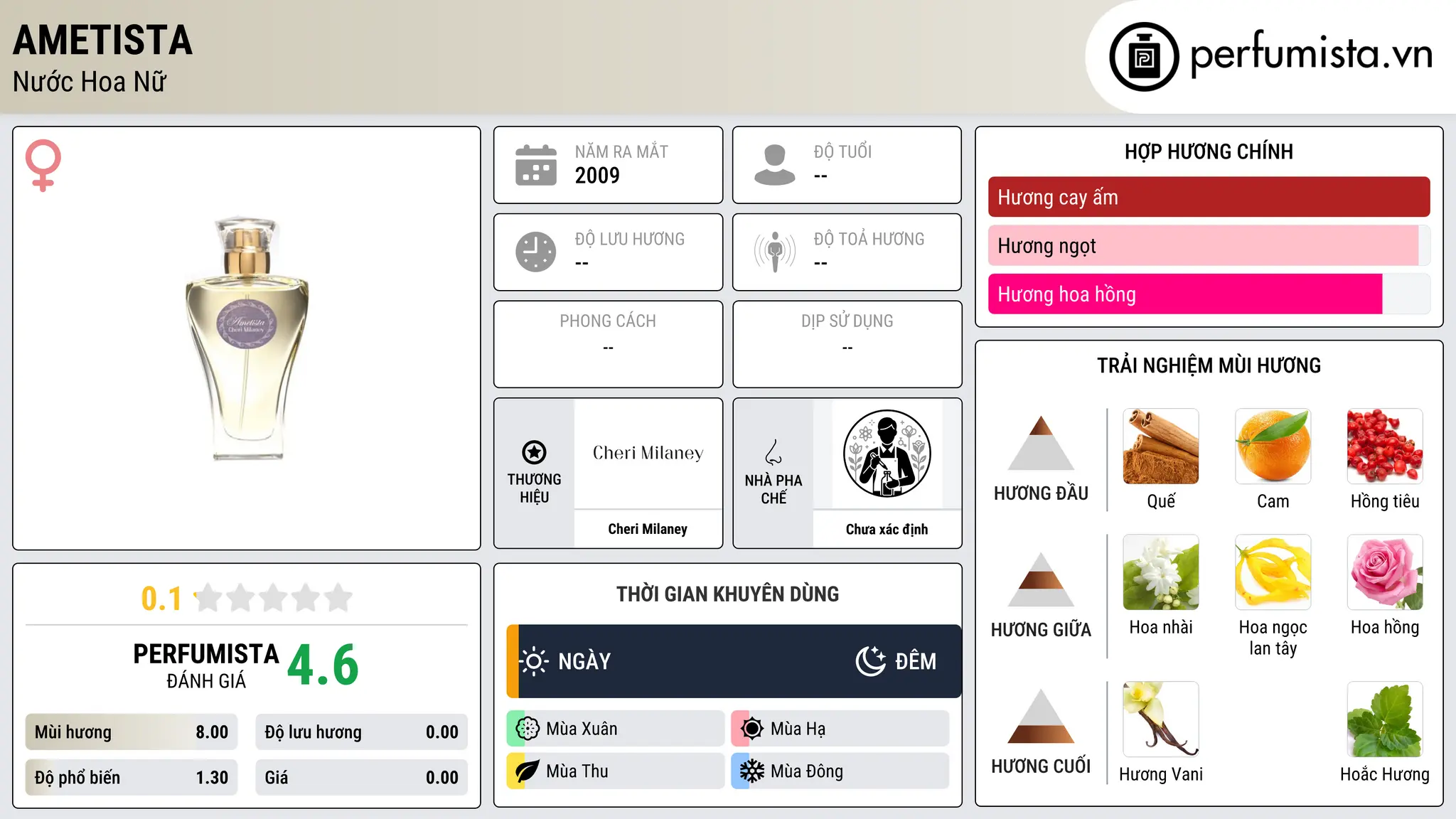The image size is (1456, 819).
Task: Click the Hương cuối pyramid icon
Action: [x=1041, y=716]
